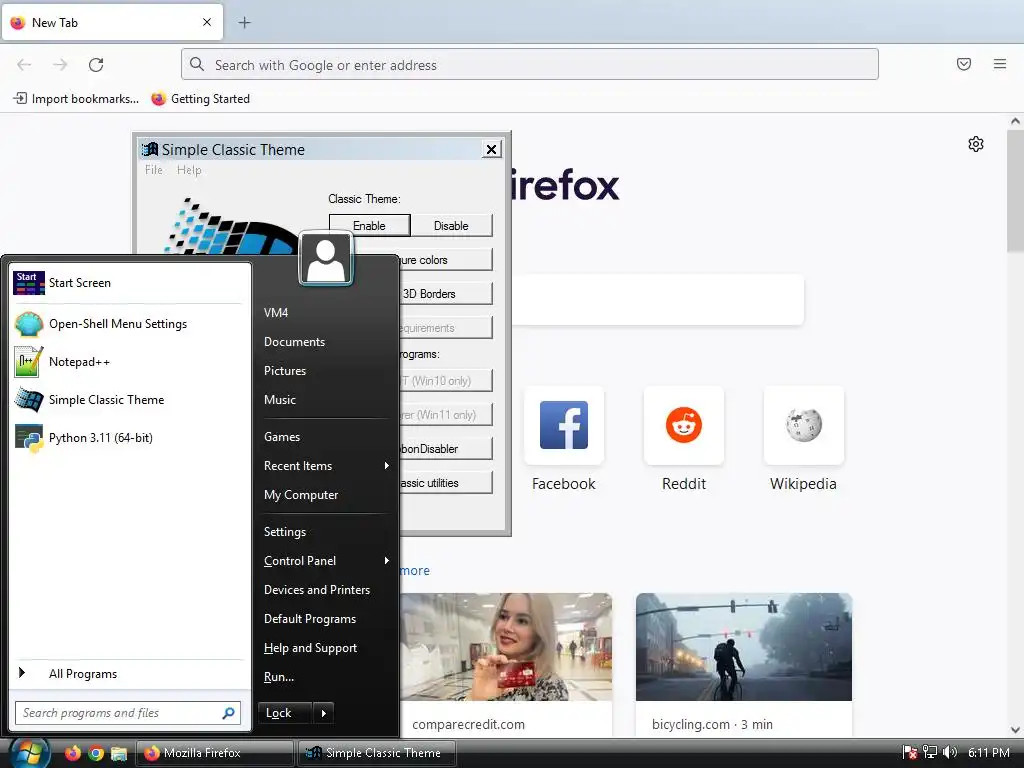Open the comparecredit.com story thumbnail
1024x768 pixels.
coord(507,647)
